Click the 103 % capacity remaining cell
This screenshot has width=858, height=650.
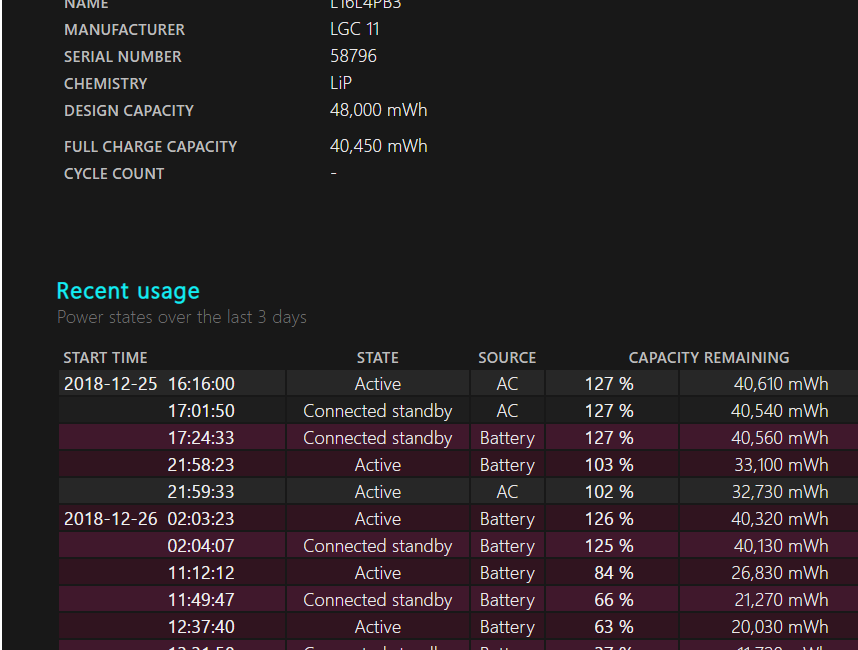(609, 465)
